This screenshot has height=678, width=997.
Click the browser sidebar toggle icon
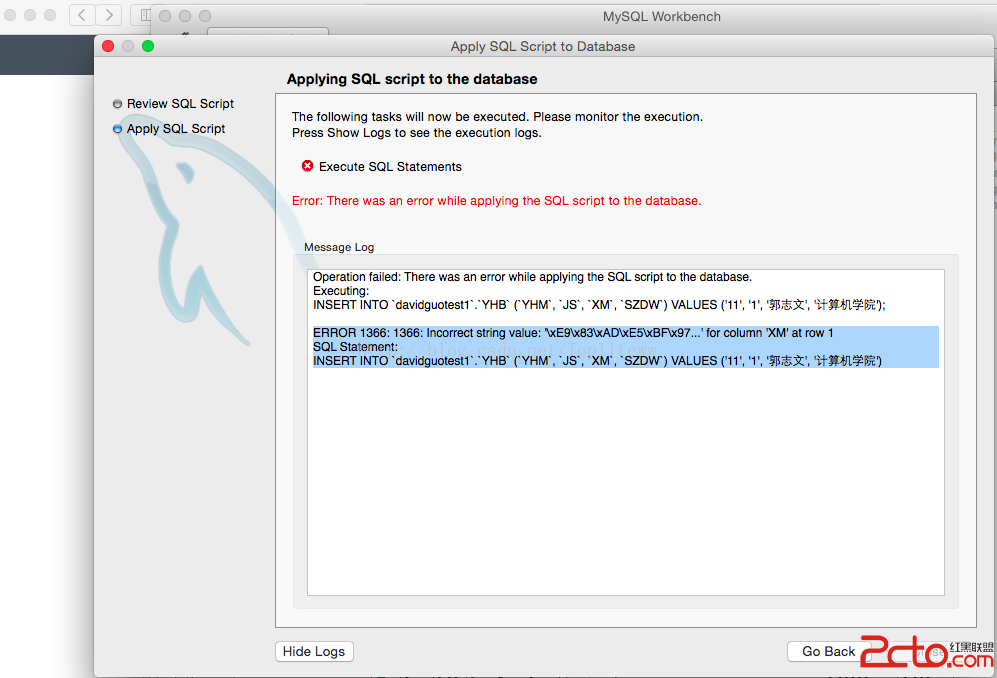[x=144, y=15]
